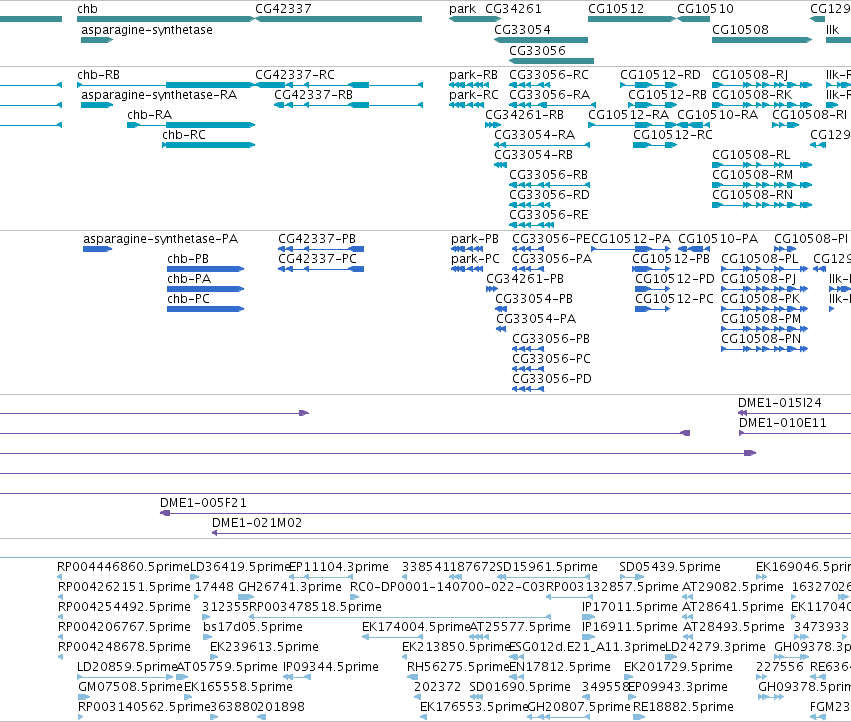Click protein CG42337-PC
Screen dimensions: 851x722
[x=321, y=269]
